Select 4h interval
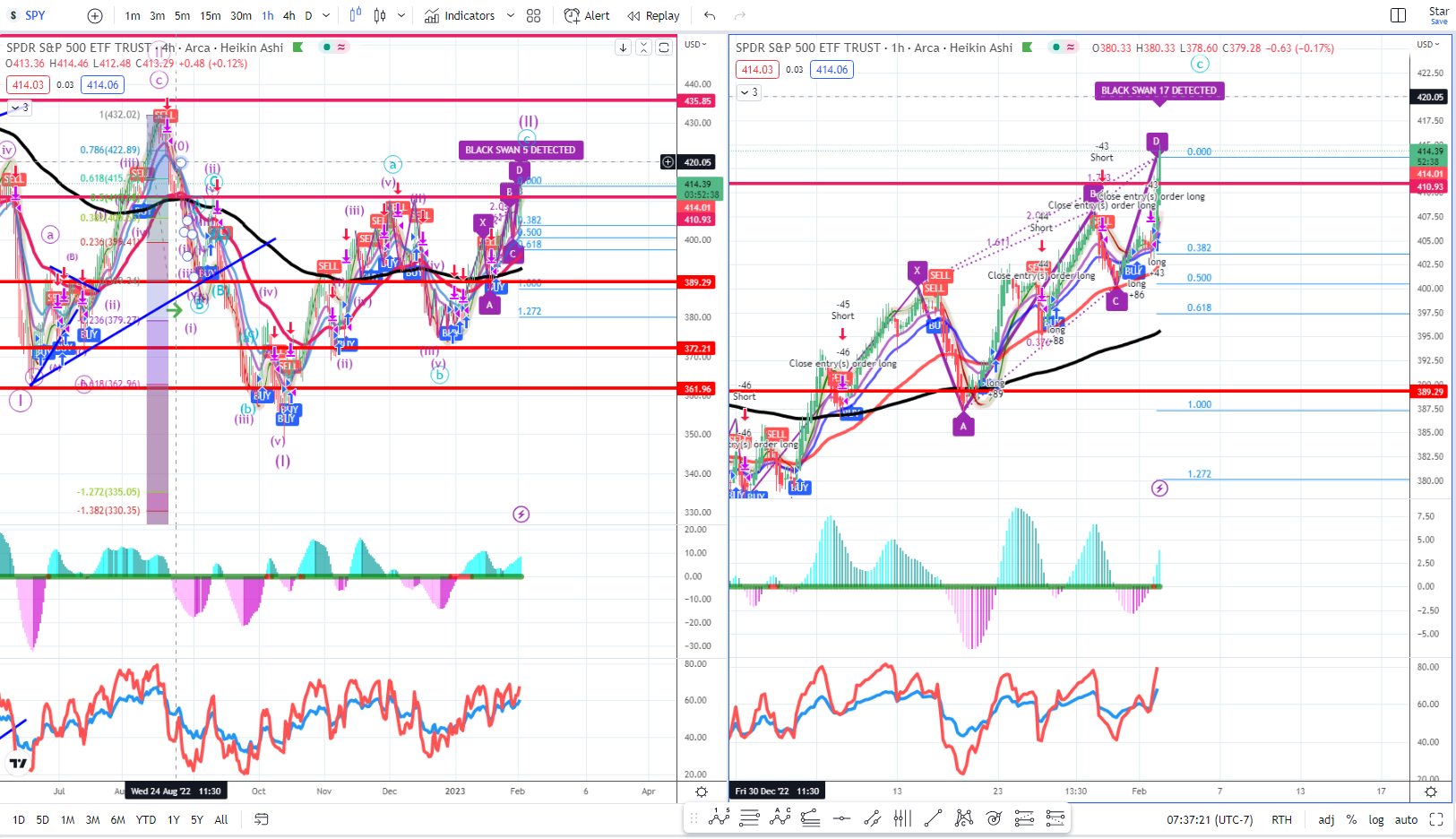This screenshot has width=1456, height=839. tap(289, 15)
